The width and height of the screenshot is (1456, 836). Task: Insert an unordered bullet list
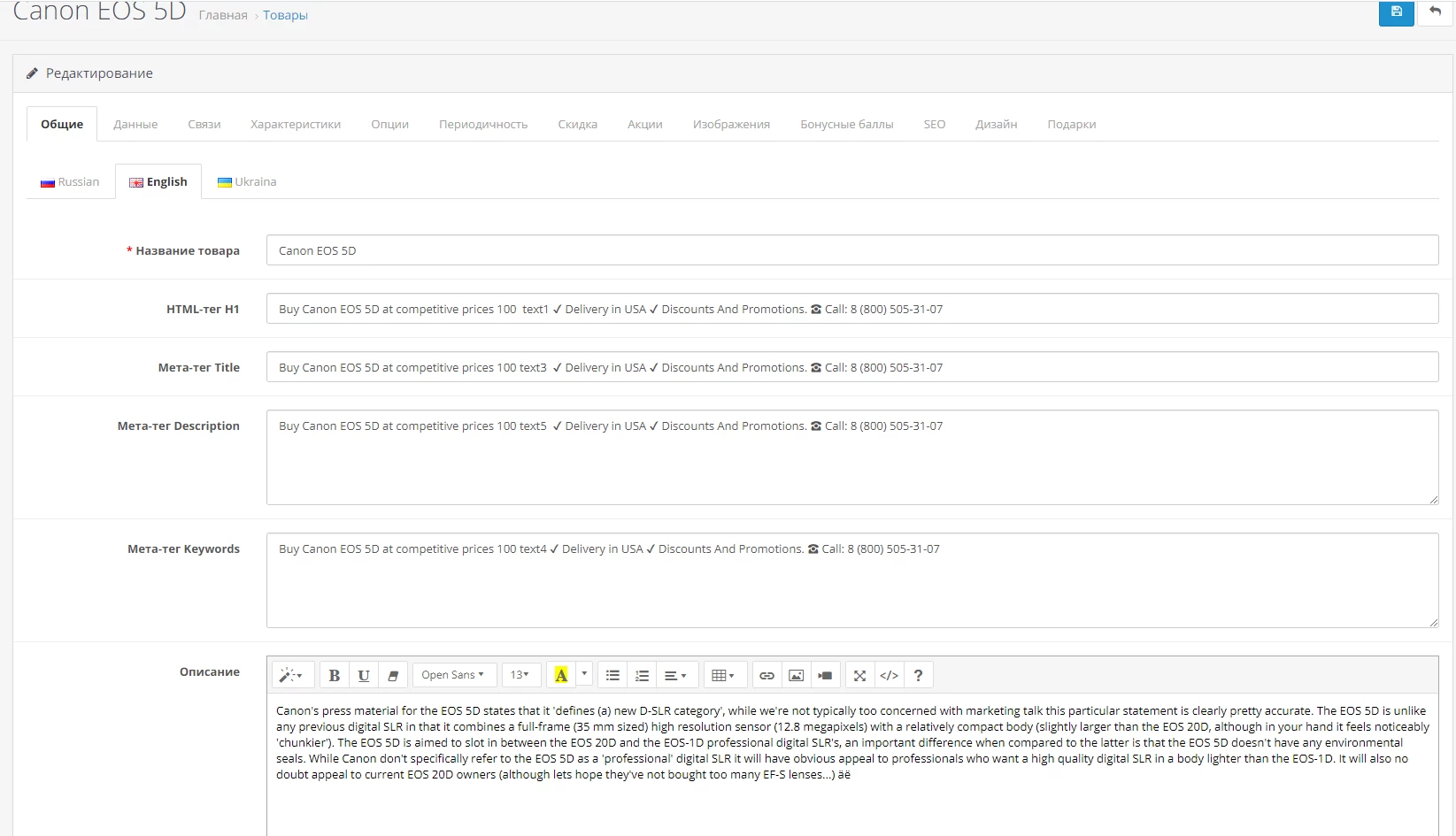click(612, 675)
